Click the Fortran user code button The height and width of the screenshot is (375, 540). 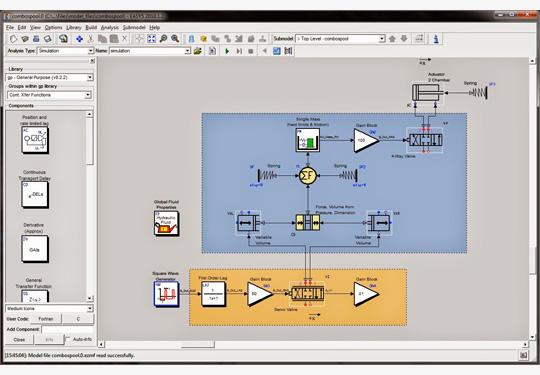46,319
